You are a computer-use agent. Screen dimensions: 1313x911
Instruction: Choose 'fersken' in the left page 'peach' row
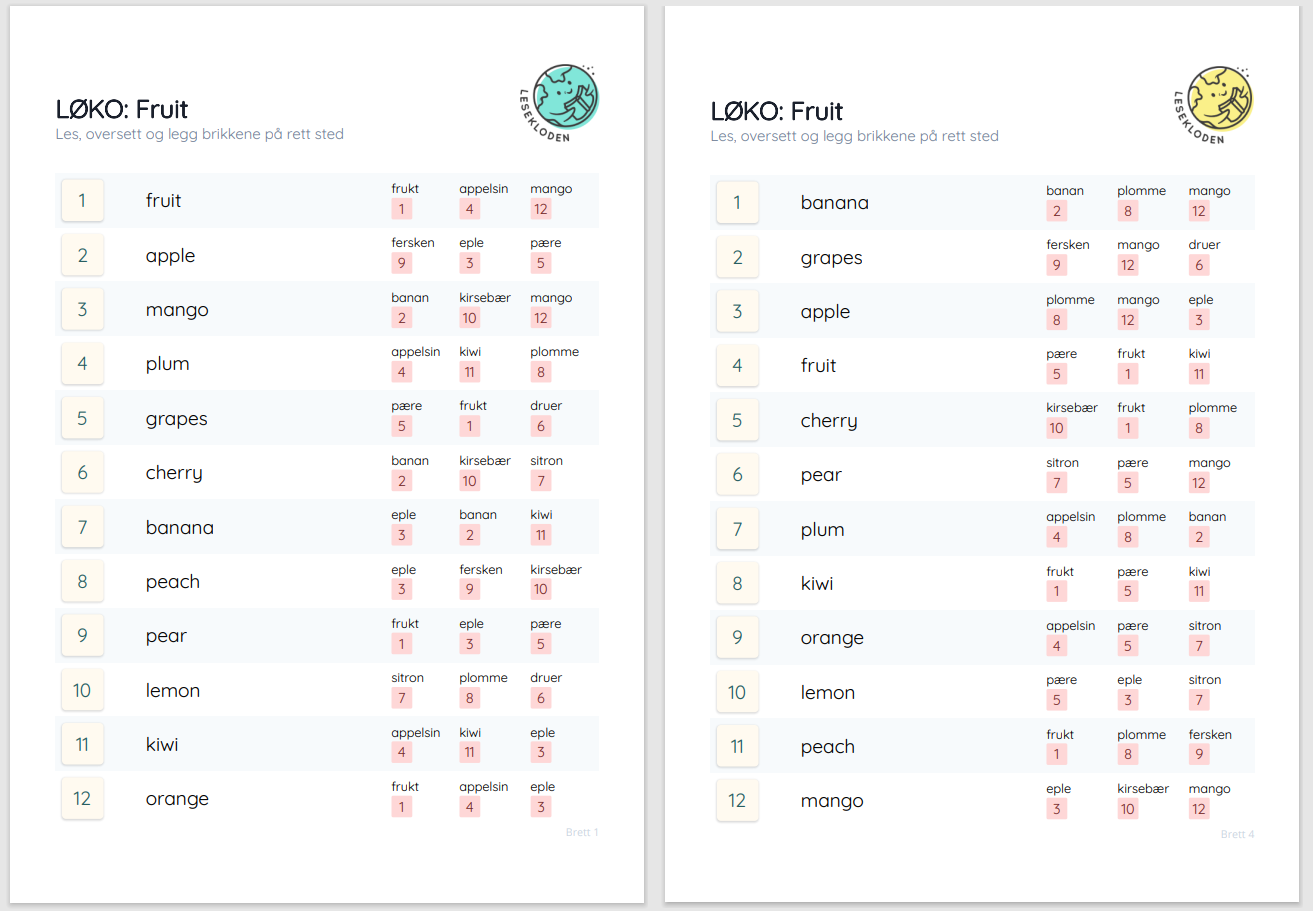480,570
